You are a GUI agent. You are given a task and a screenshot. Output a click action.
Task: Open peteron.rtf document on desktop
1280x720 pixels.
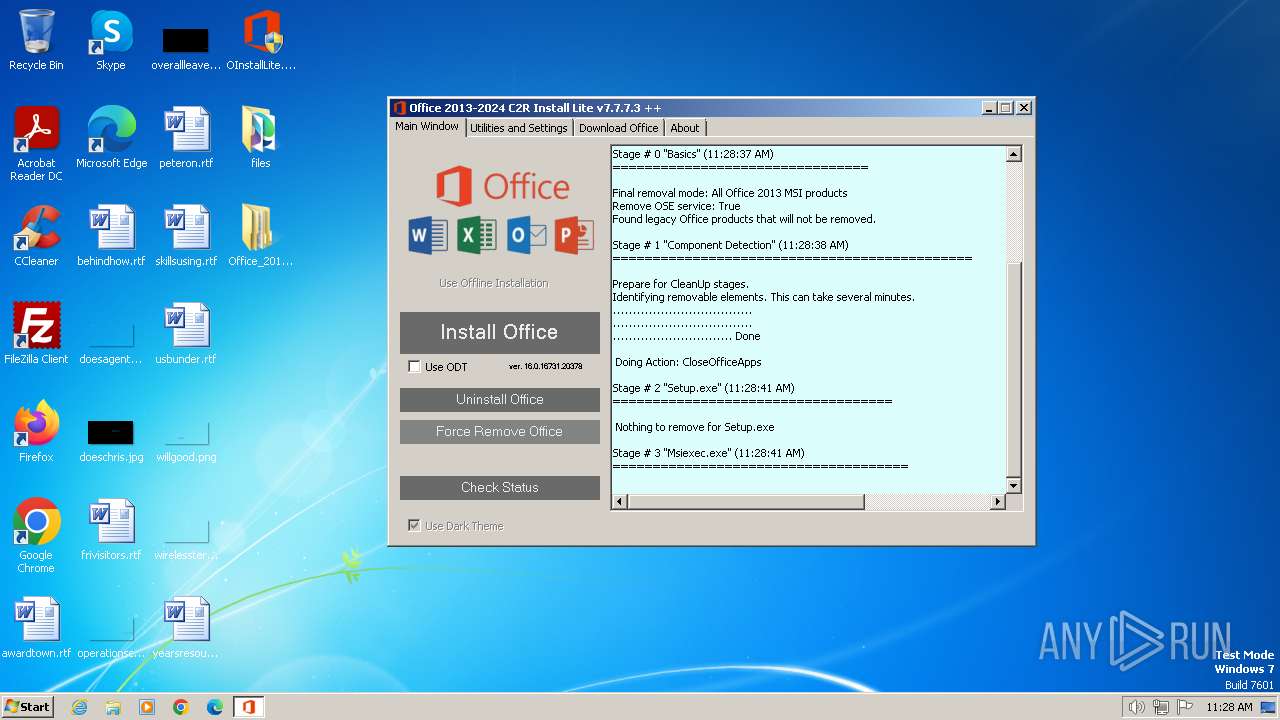click(186, 137)
